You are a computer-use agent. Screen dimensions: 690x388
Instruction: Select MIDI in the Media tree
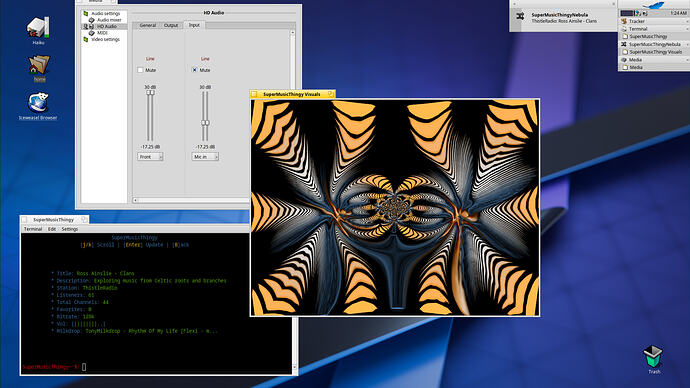(102, 33)
